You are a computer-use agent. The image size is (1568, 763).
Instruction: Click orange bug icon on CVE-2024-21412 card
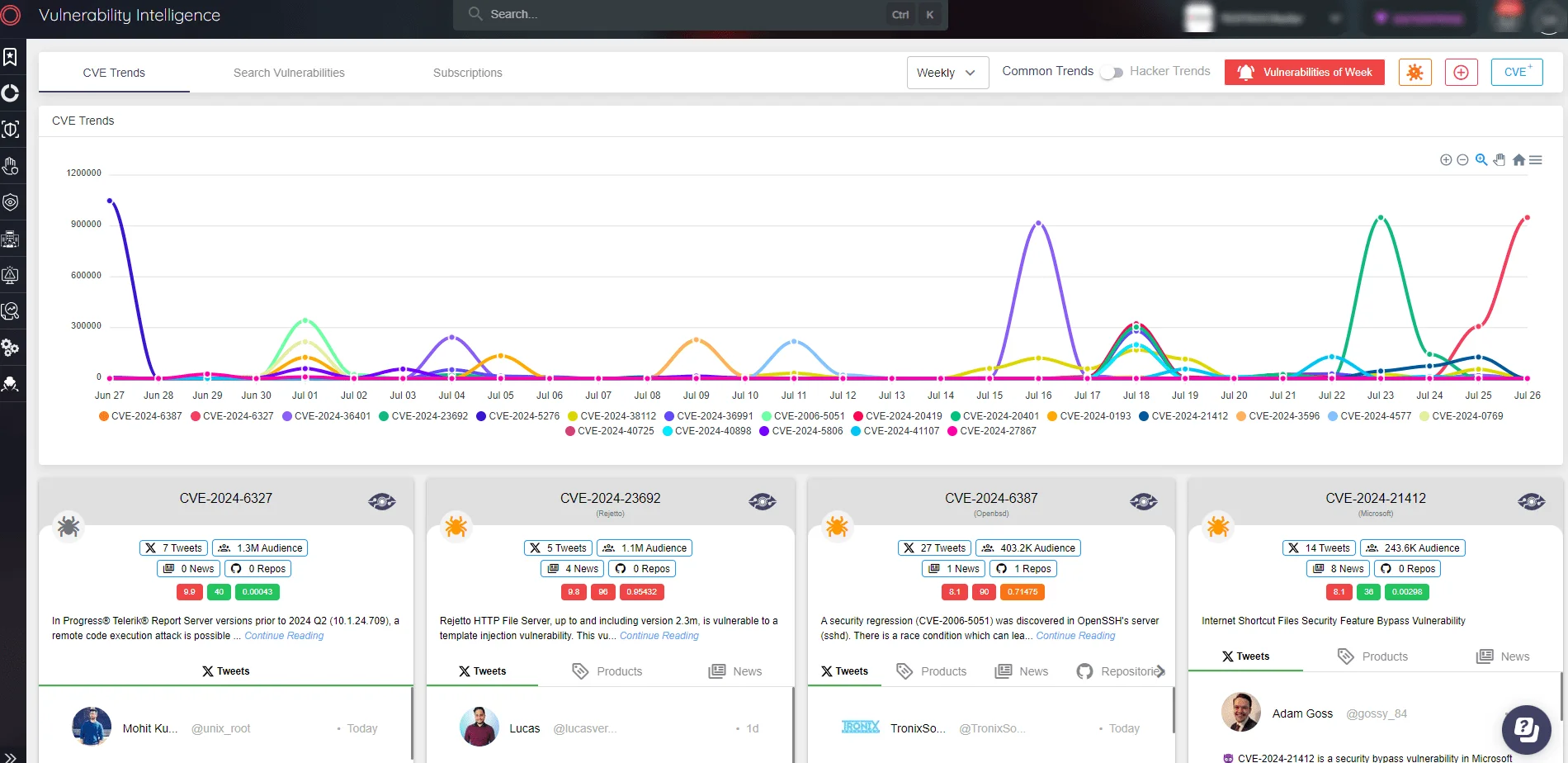(x=1218, y=526)
